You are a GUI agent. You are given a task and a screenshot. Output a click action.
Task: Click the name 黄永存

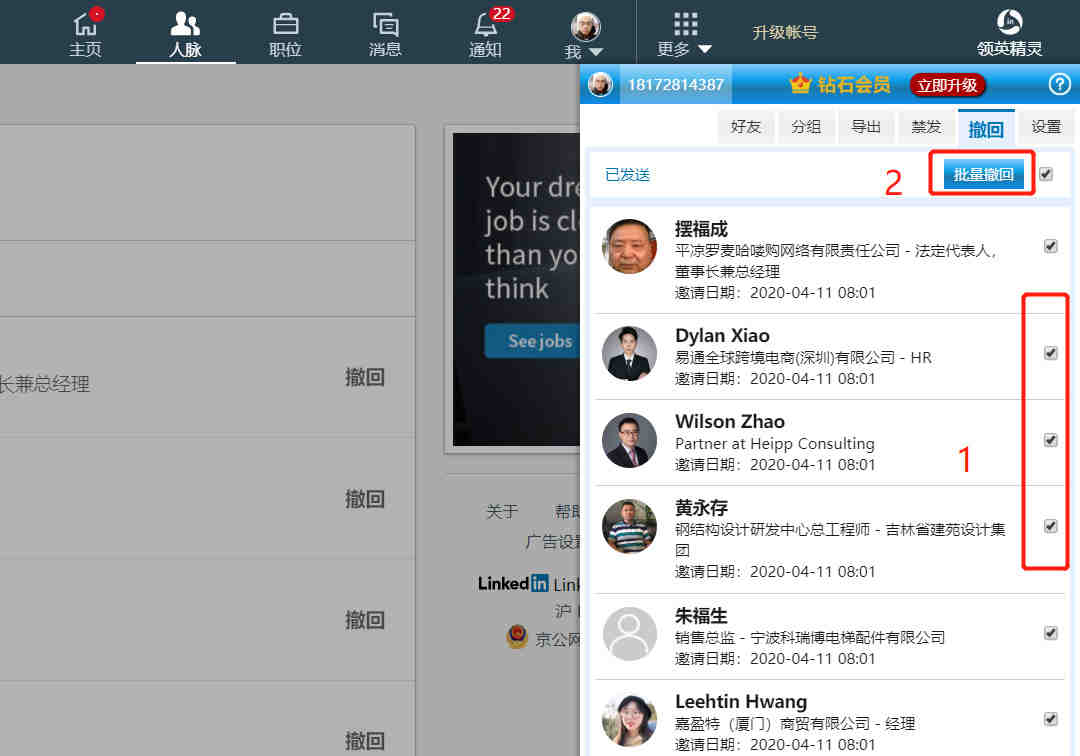[701, 507]
